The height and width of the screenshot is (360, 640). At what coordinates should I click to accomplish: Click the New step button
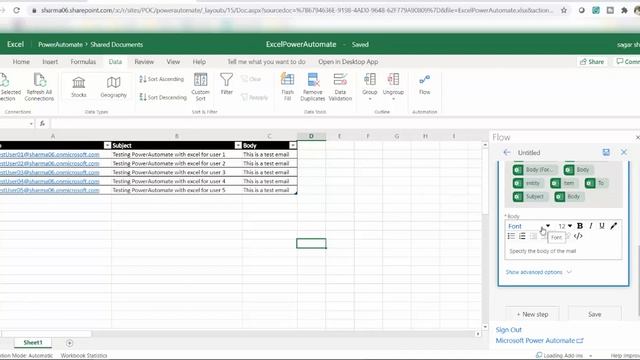[532, 314]
